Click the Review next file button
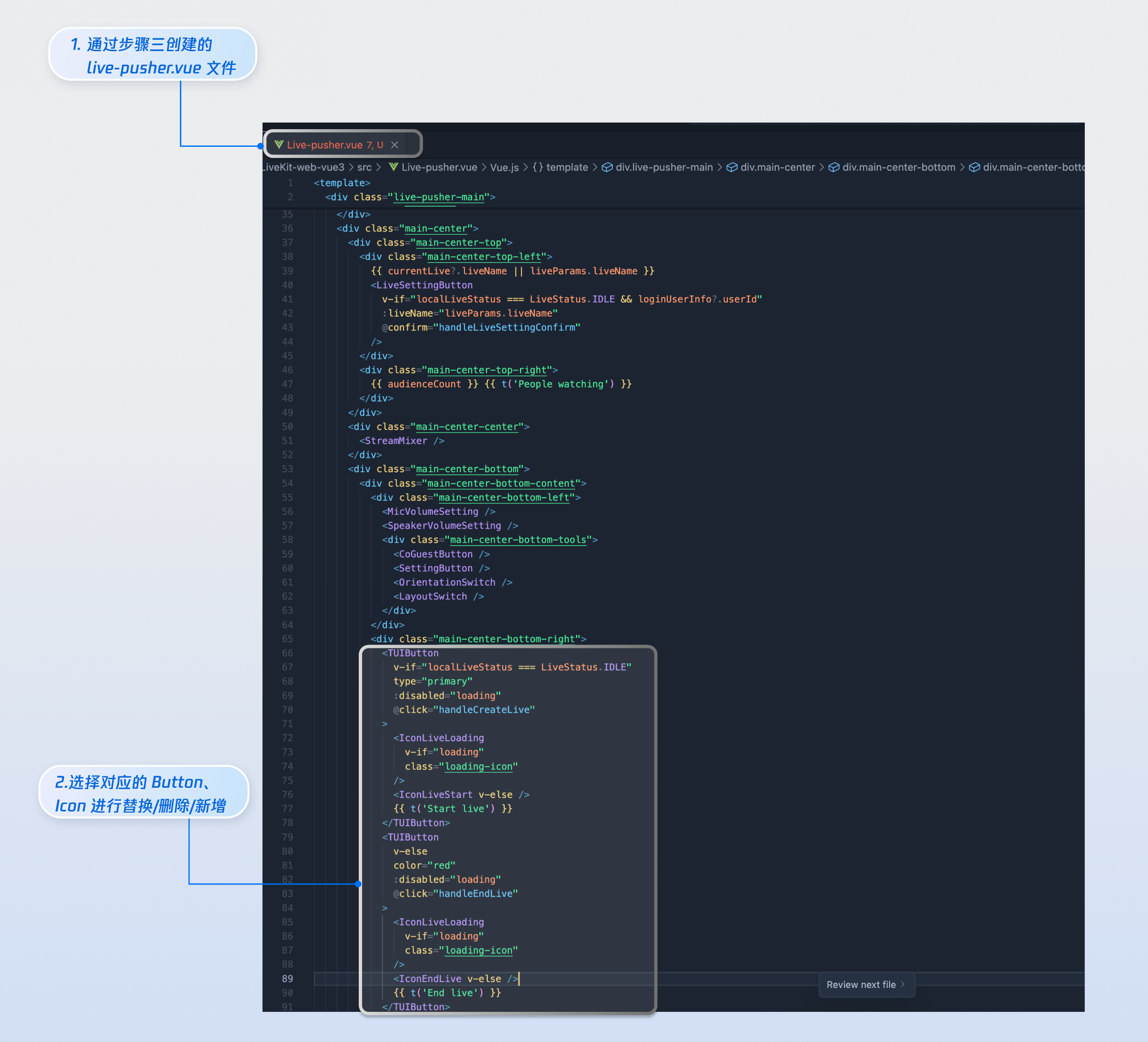 [x=866, y=985]
